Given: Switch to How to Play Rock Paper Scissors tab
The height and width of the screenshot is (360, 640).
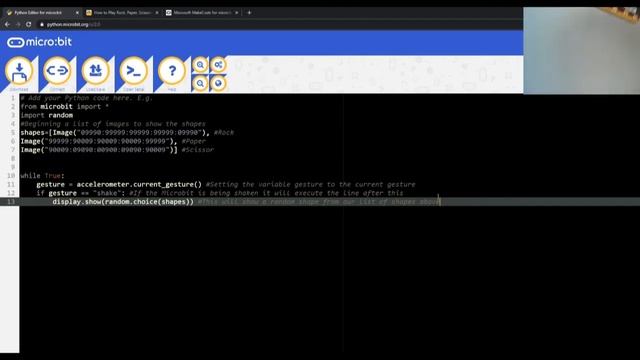Looking at the screenshot, I should tap(122, 13).
